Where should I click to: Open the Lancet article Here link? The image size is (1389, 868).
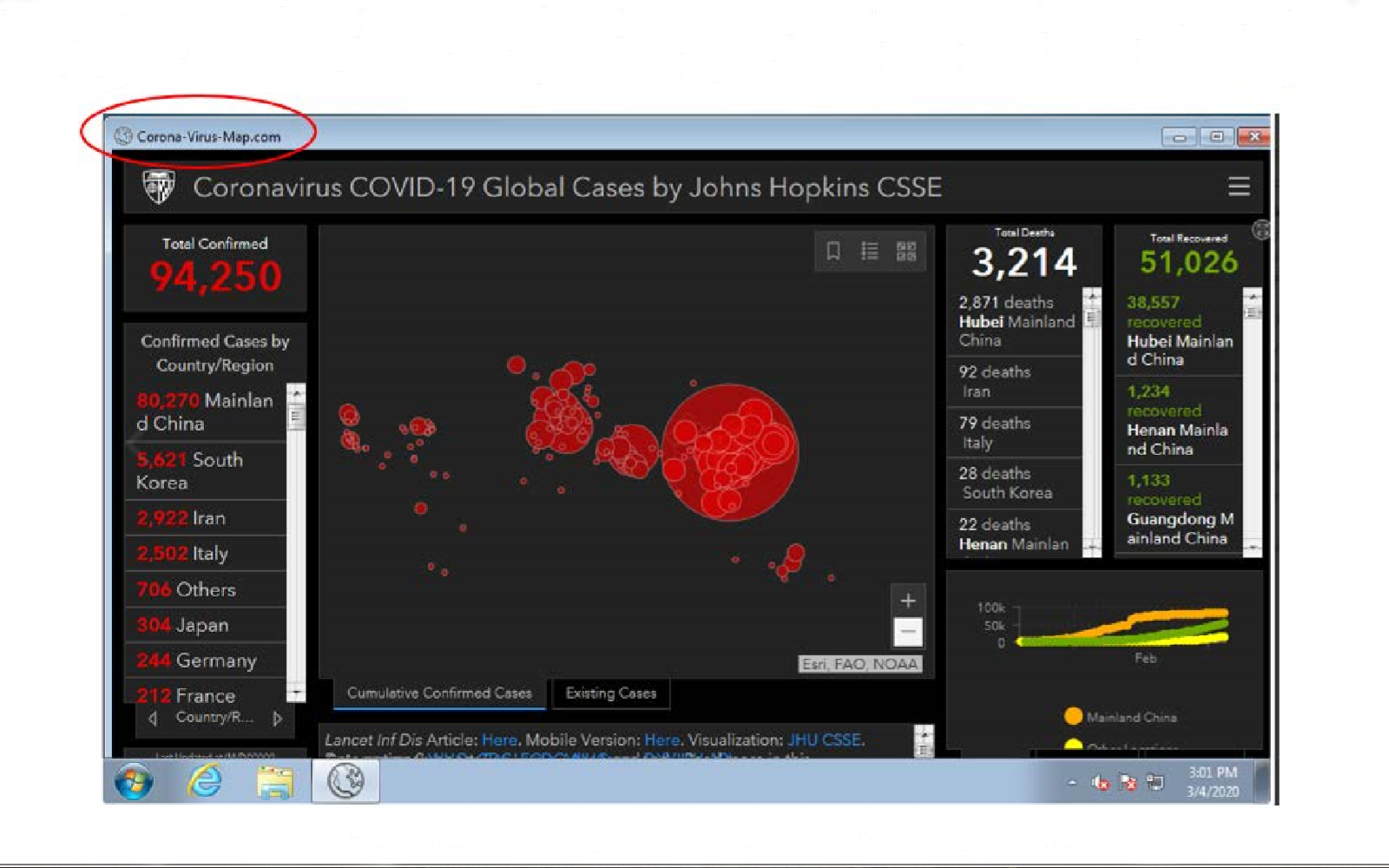pyautogui.click(x=499, y=740)
